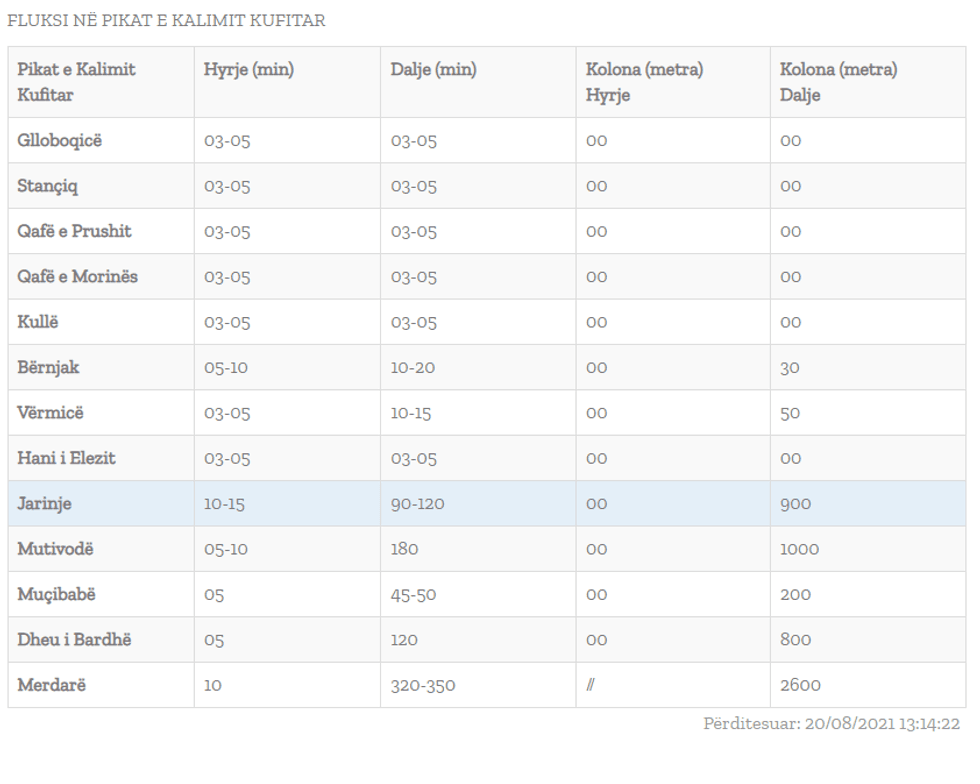Image resolution: width=980 pixels, height=784 pixels.
Task: Click the 2600 metre value for Merdarë
Action: [801, 685]
